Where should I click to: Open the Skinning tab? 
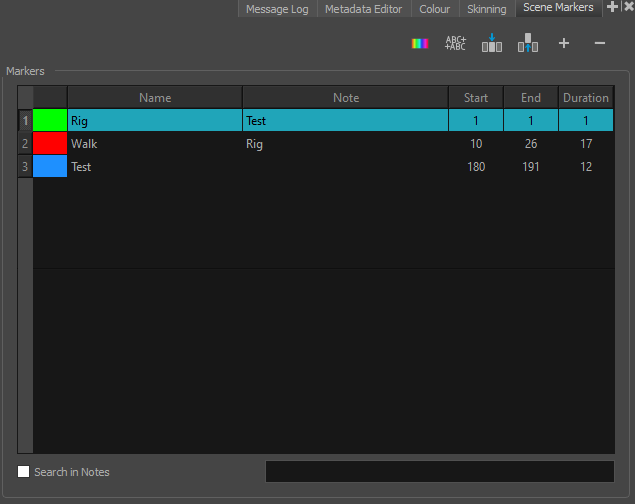[487, 9]
